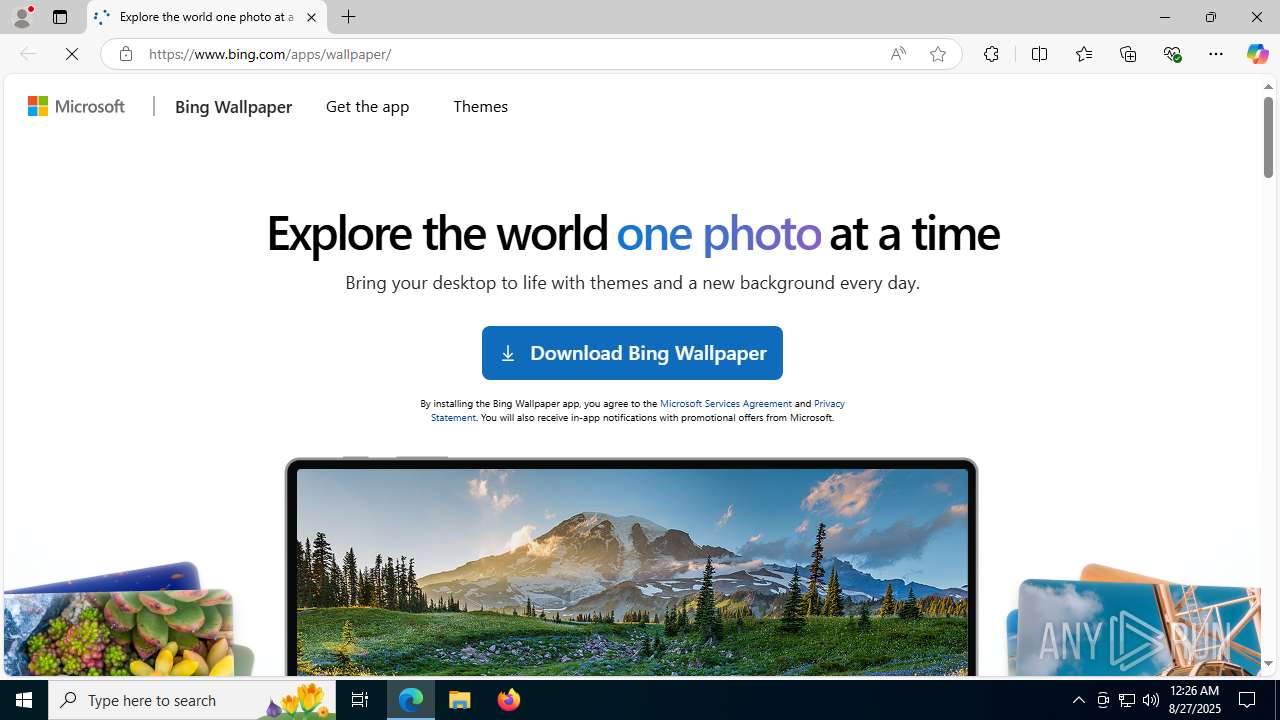Click the Bing Wallpaper heading link

click(x=233, y=106)
